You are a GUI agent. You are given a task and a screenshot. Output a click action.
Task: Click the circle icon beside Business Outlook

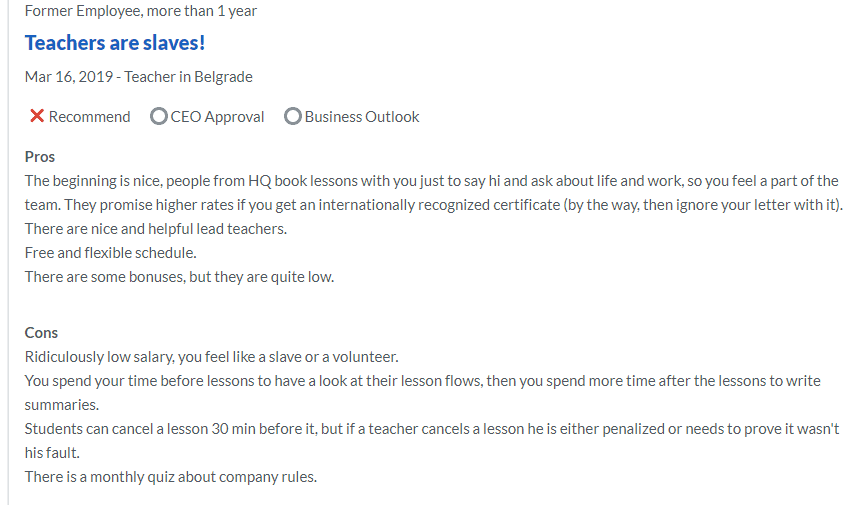click(293, 116)
